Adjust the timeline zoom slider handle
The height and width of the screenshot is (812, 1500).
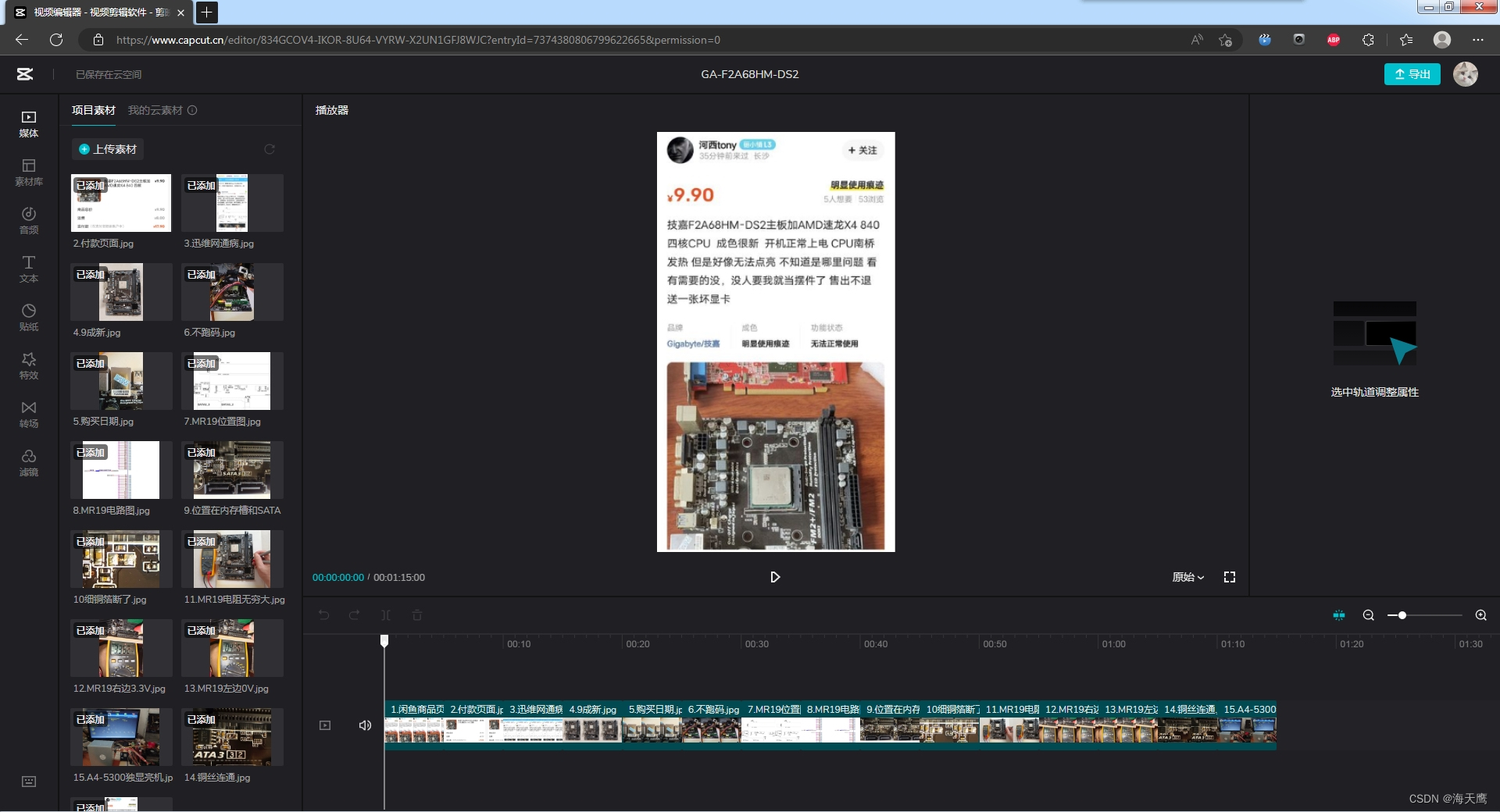click(x=1402, y=615)
